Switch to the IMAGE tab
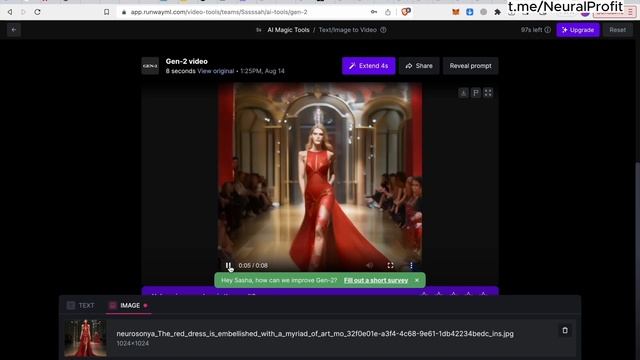Viewport: 640px width, 360px height. tap(128, 305)
